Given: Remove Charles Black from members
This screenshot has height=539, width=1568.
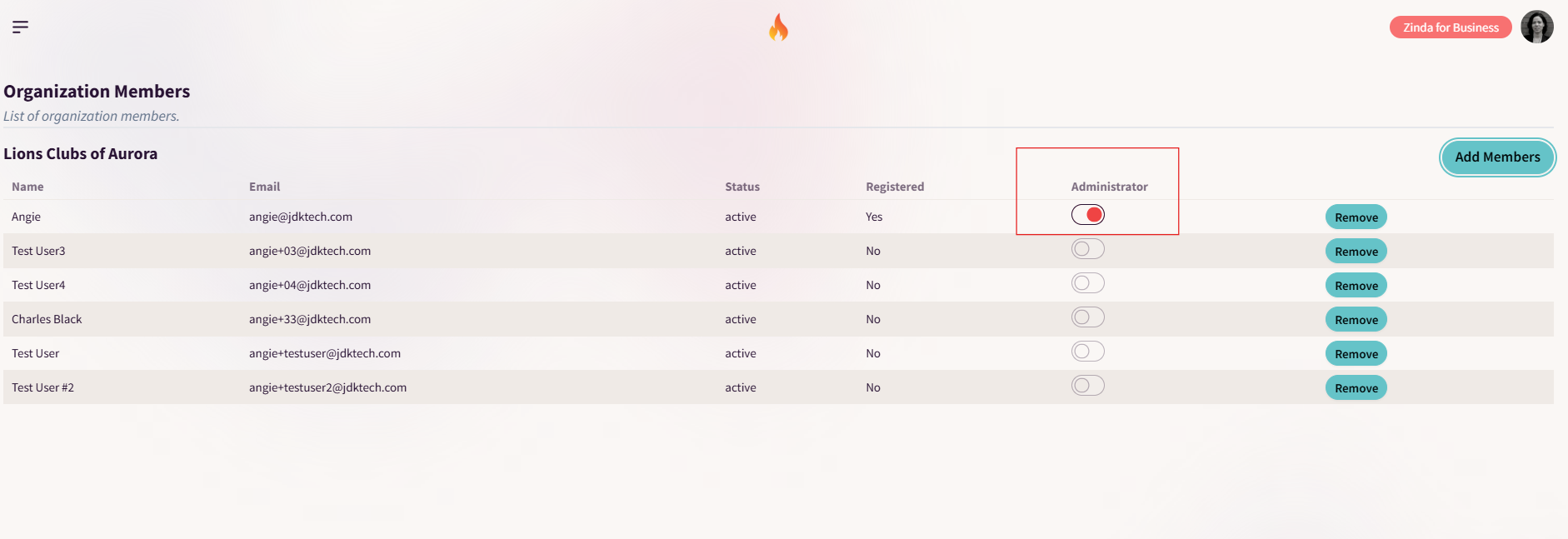Looking at the screenshot, I should (1356, 319).
